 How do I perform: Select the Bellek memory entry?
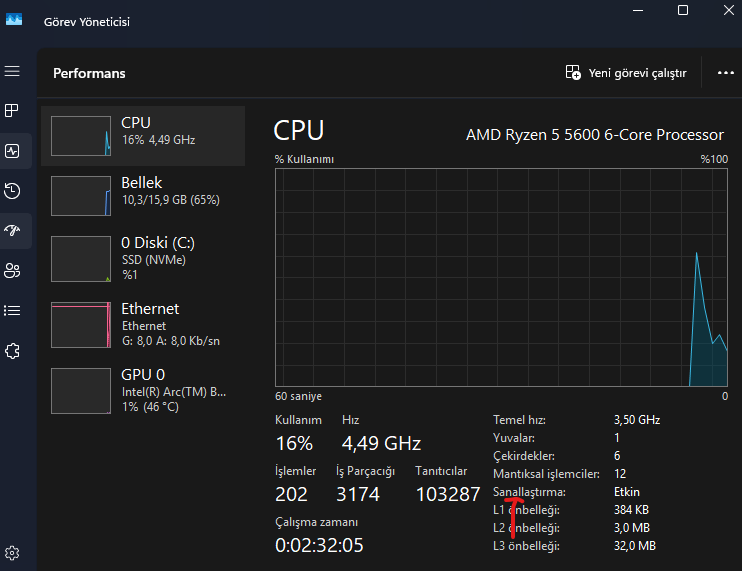pos(142,196)
